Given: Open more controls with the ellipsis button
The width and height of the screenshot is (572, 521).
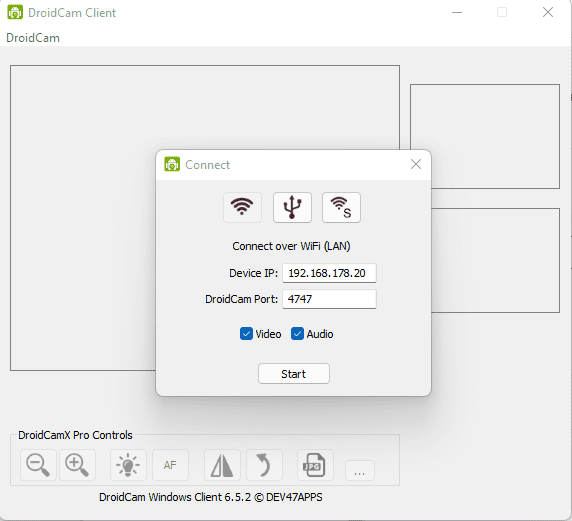Looking at the screenshot, I should (x=360, y=471).
